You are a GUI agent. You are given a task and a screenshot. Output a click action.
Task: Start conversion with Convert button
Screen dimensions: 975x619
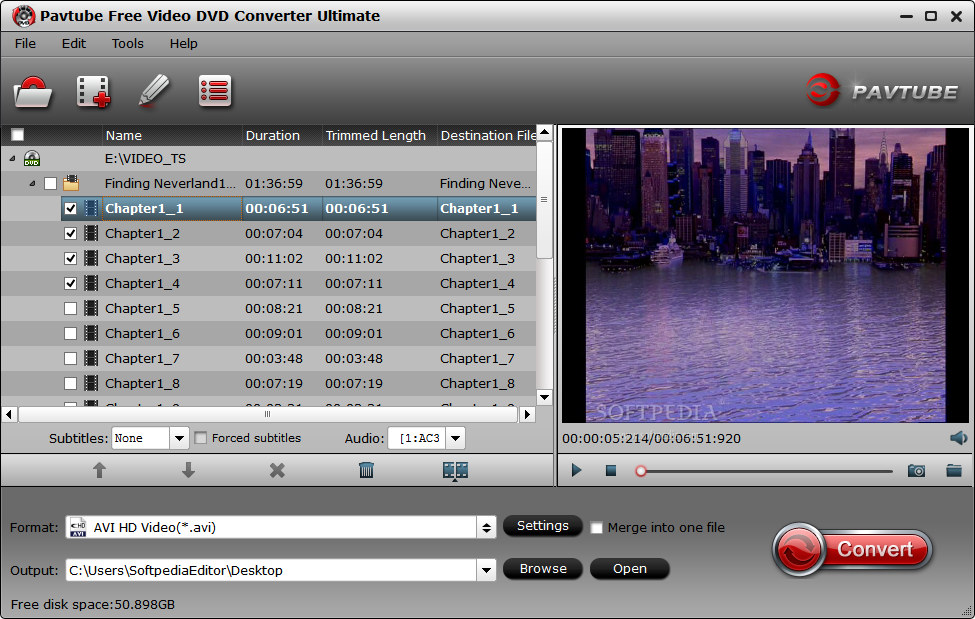[x=852, y=549]
